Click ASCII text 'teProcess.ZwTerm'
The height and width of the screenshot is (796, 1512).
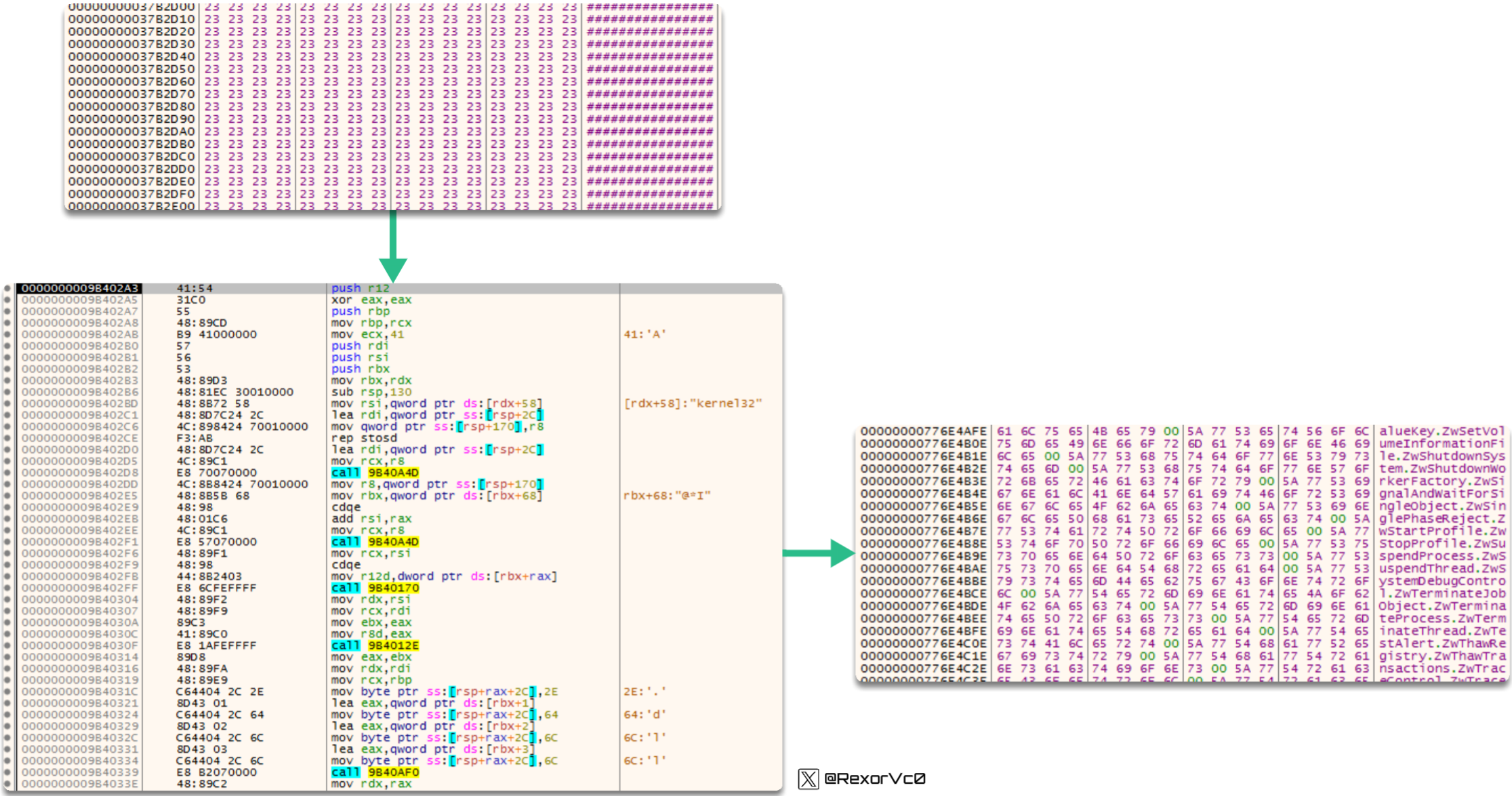pyautogui.click(x=1442, y=619)
